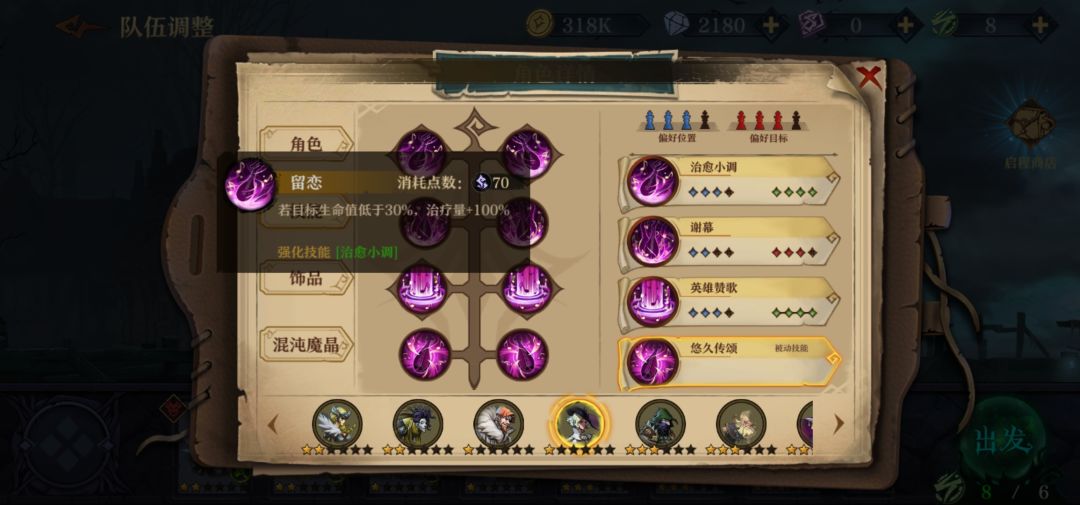Screen dimensions: 1080x505
Task: Click bottom-left skill tree node
Action: tap(425, 355)
